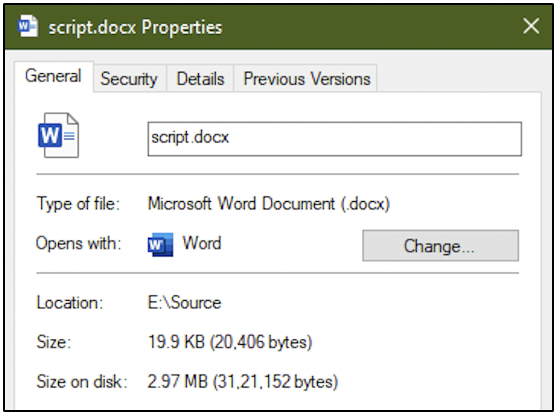558x416 pixels.
Task: Select the Previous Versions tab
Action: tap(307, 79)
